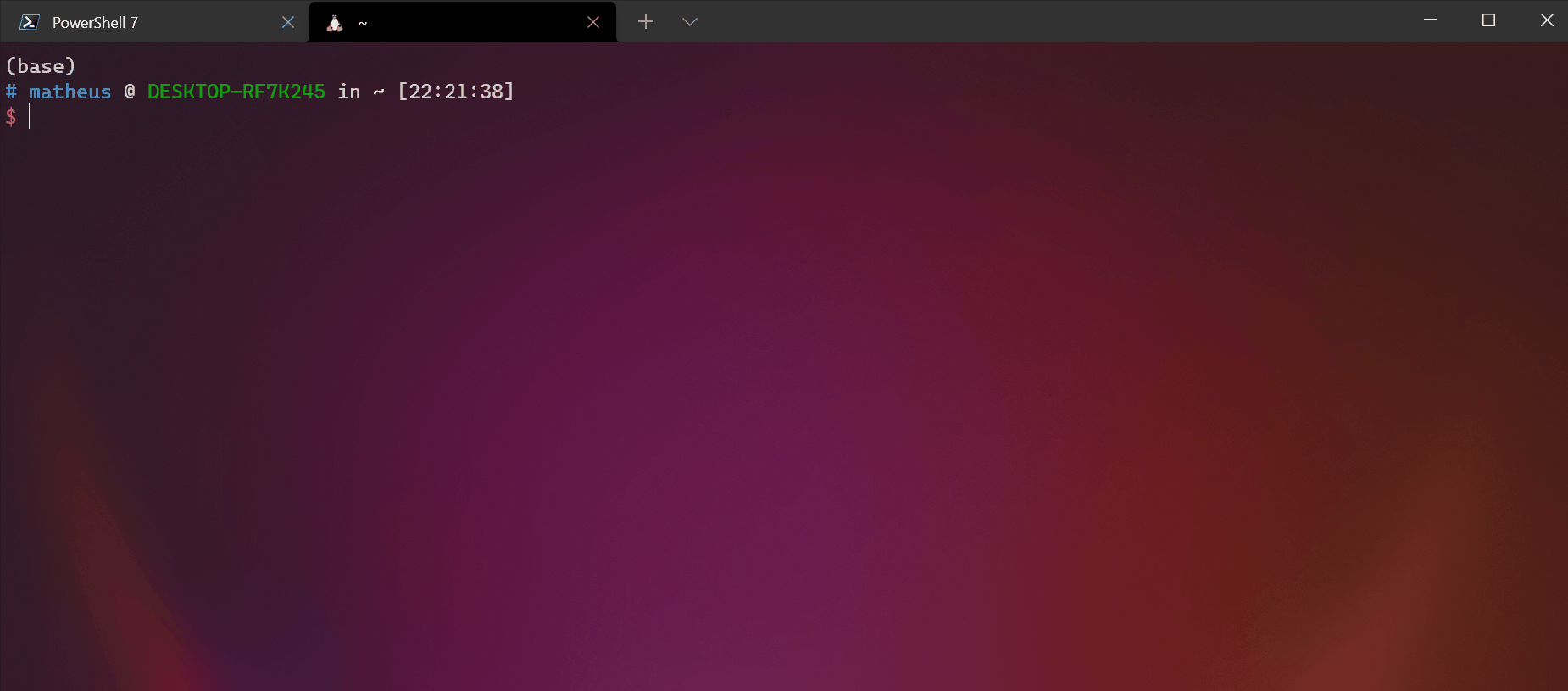Expand the new tab profile dropdown
Screen dimensions: 1568x691
click(690, 21)
